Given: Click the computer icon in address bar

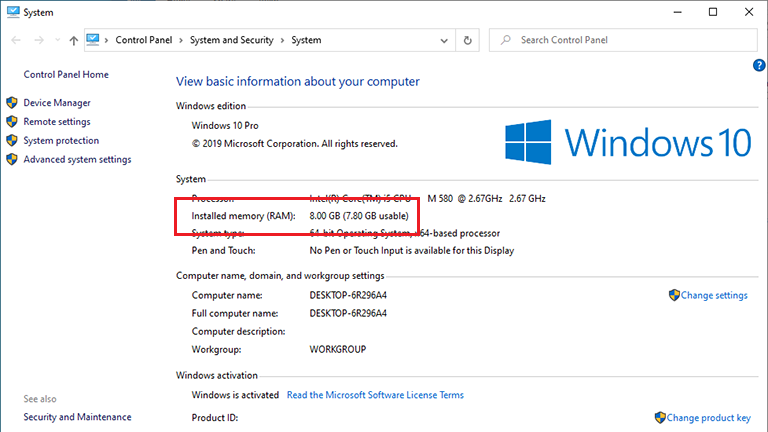Looking at the screenshot, I should click(x=95, y=40).
